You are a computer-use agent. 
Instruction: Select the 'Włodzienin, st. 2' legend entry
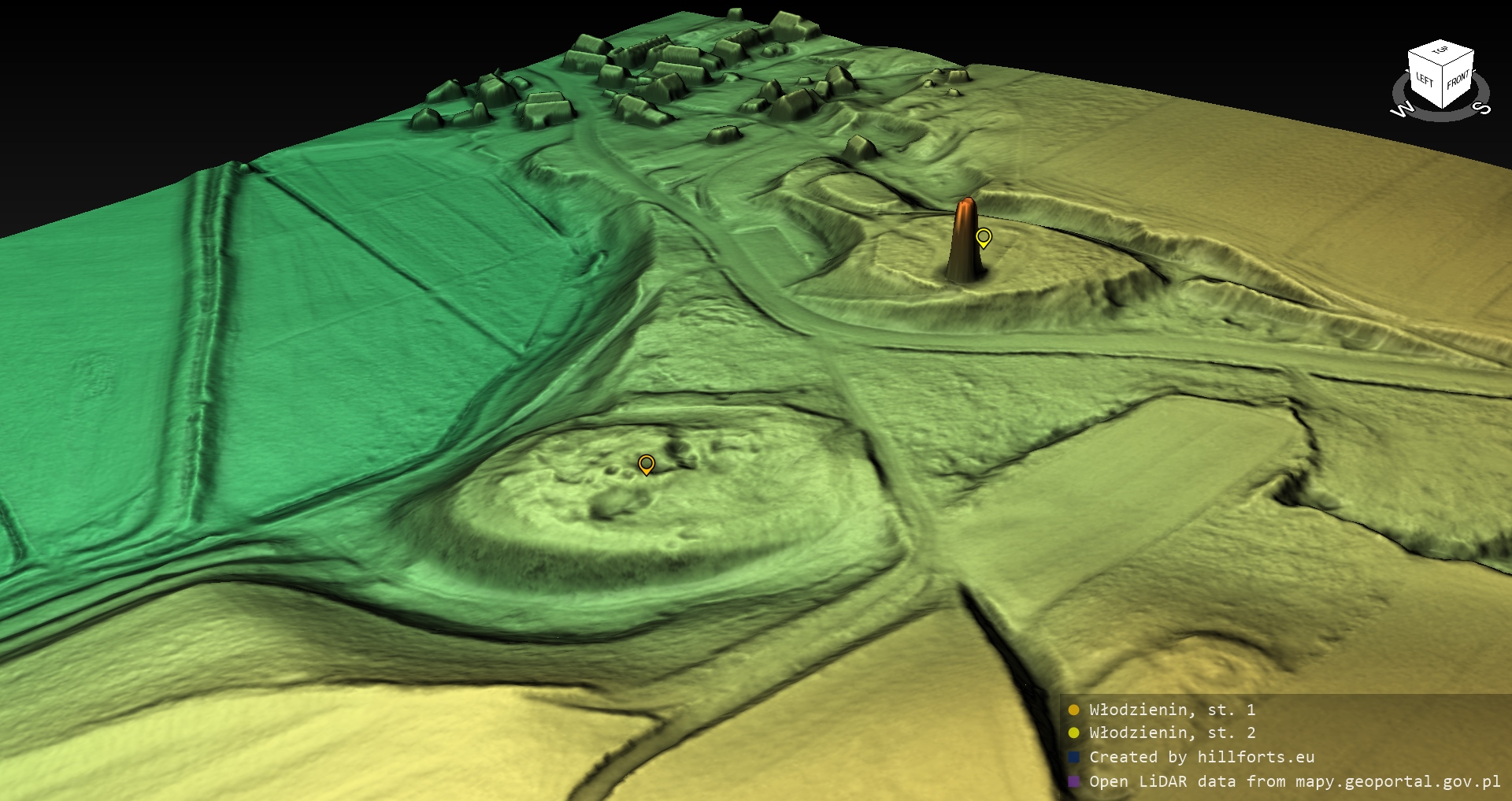(x=1172, y=733)
